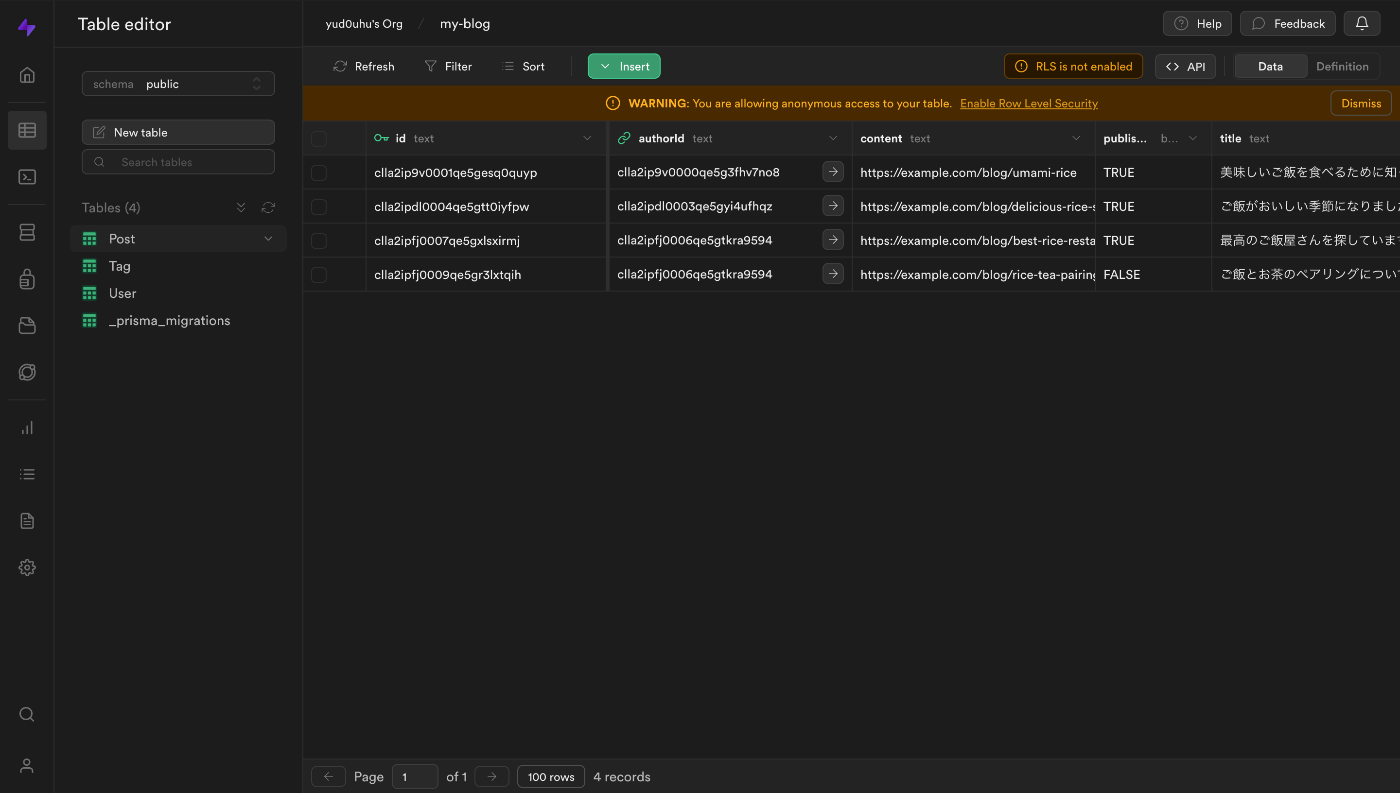This screenshot has width=1400, height=793.
Task: Click the Refresh toolbar button
Action: click(364, 66)
